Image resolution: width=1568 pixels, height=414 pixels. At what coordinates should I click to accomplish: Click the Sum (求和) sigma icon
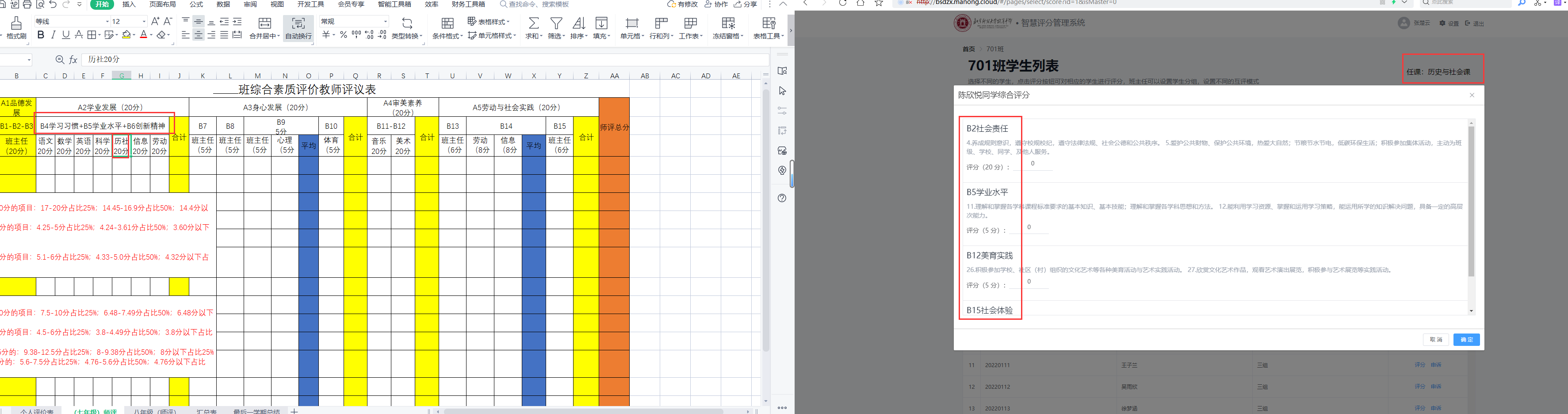(533, 23)
